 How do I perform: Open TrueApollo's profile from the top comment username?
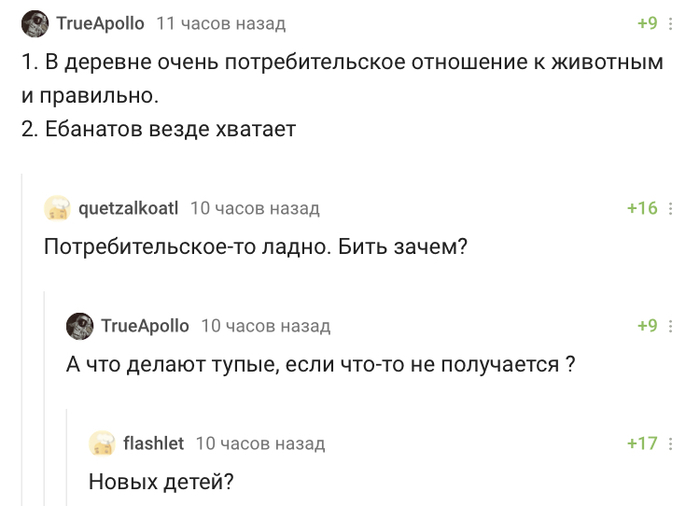tap(100, 23)
